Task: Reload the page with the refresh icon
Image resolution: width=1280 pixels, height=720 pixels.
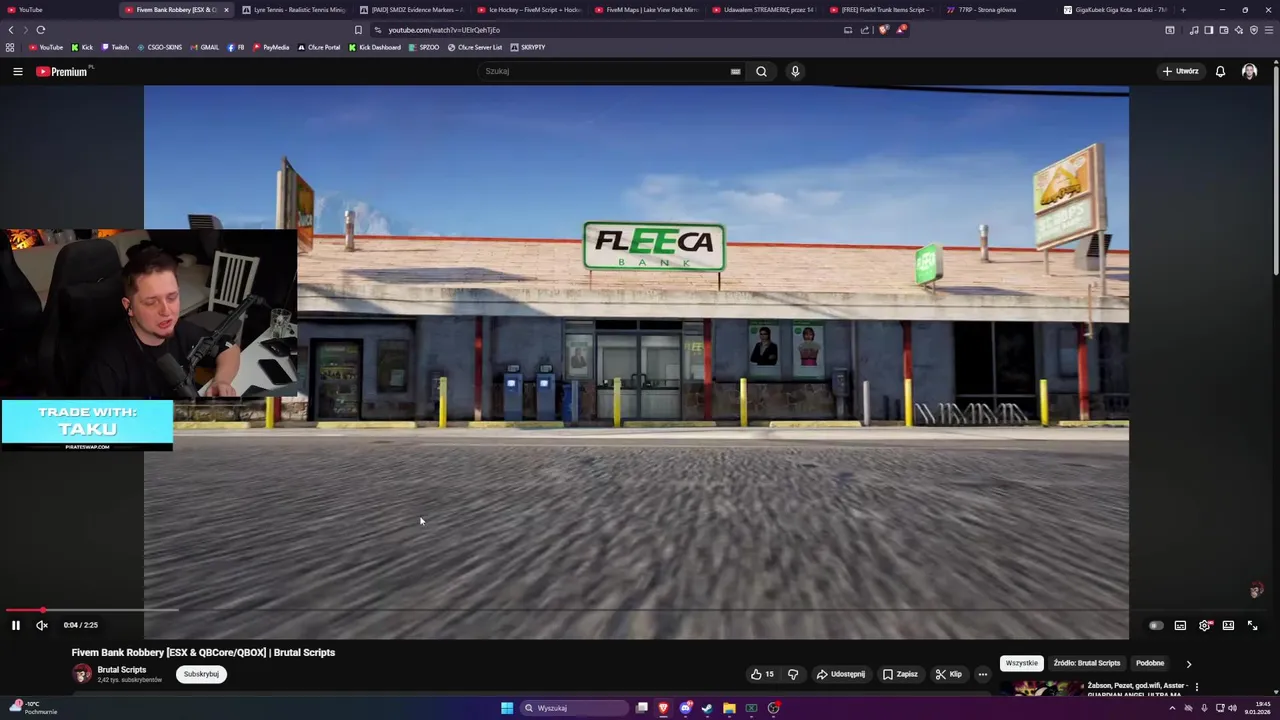Action: tap(41, 30)
